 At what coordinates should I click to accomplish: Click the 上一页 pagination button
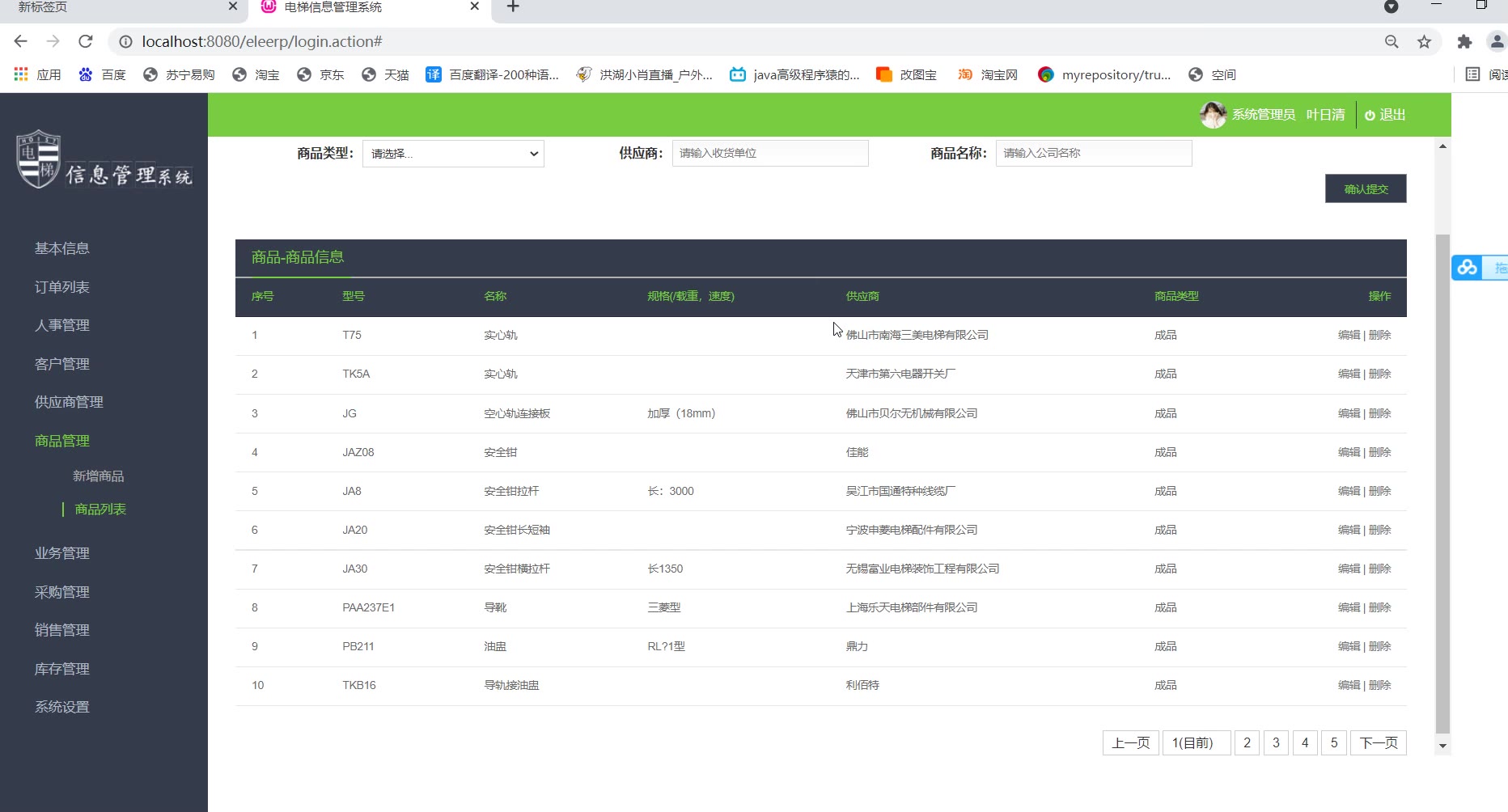1131,742
